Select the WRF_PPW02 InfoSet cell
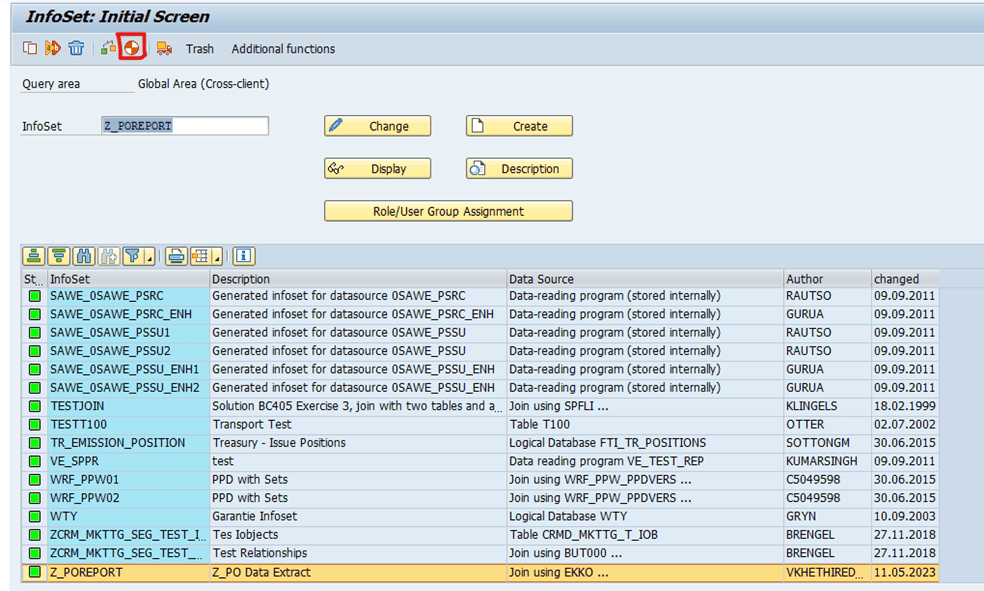Viewport: 984px width, 591px height. (129, 498)
